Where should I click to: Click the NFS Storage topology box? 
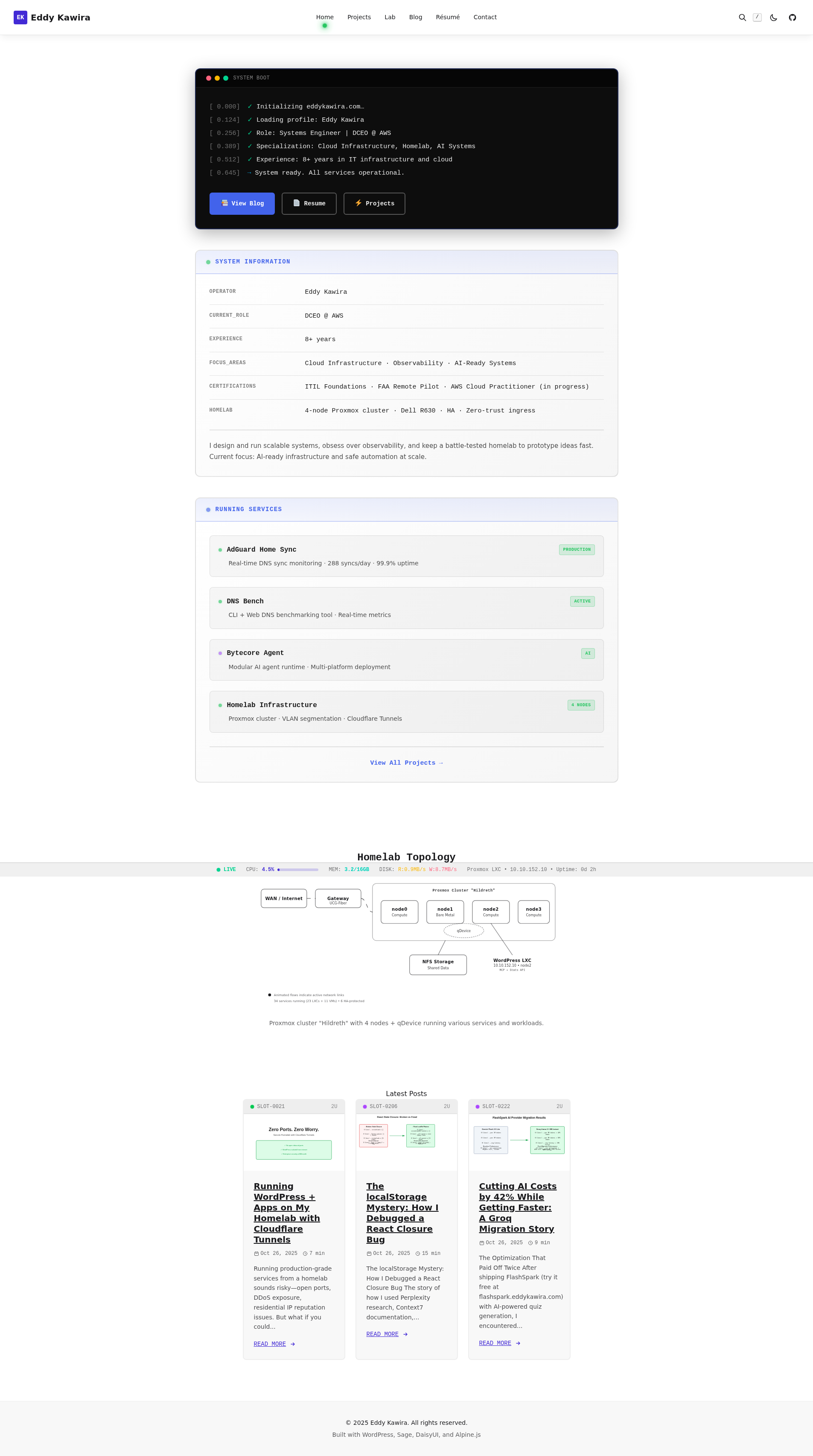[x=438, y=964]
